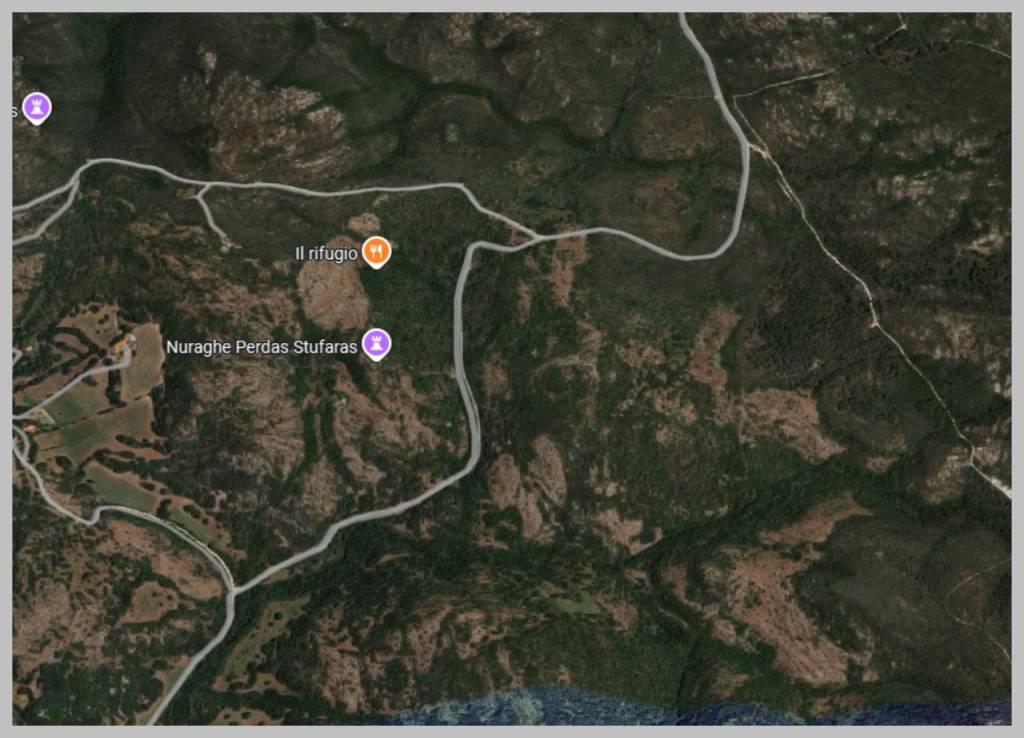This screenshot has width=1024, height=738.
Task: Click the large bare rock outcrop below Il rifugio
Action: (x=333, y=294)
